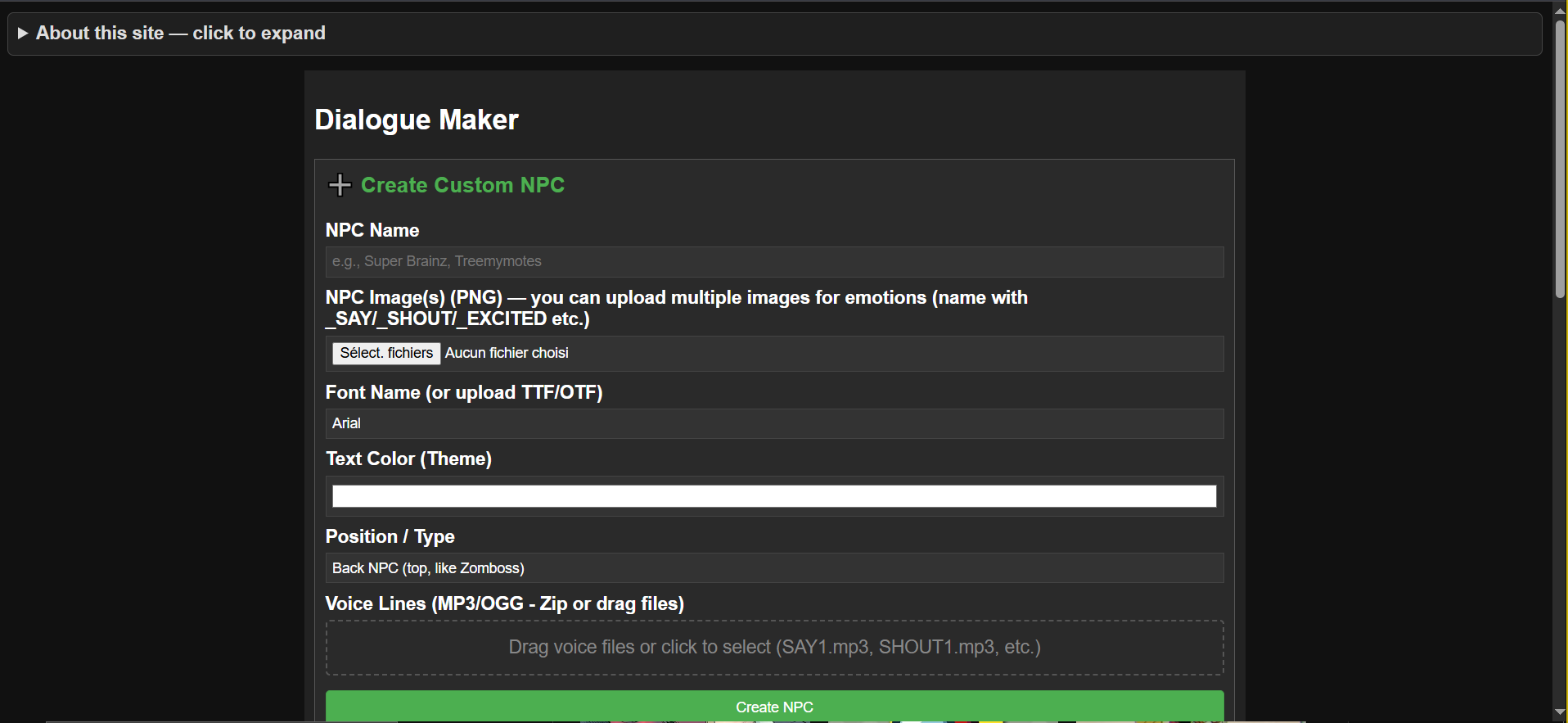The width and height of the screenshot is (1568, 723).
Task: Click the plus icon beside Create Custom NPC
Action: point(340,185)
